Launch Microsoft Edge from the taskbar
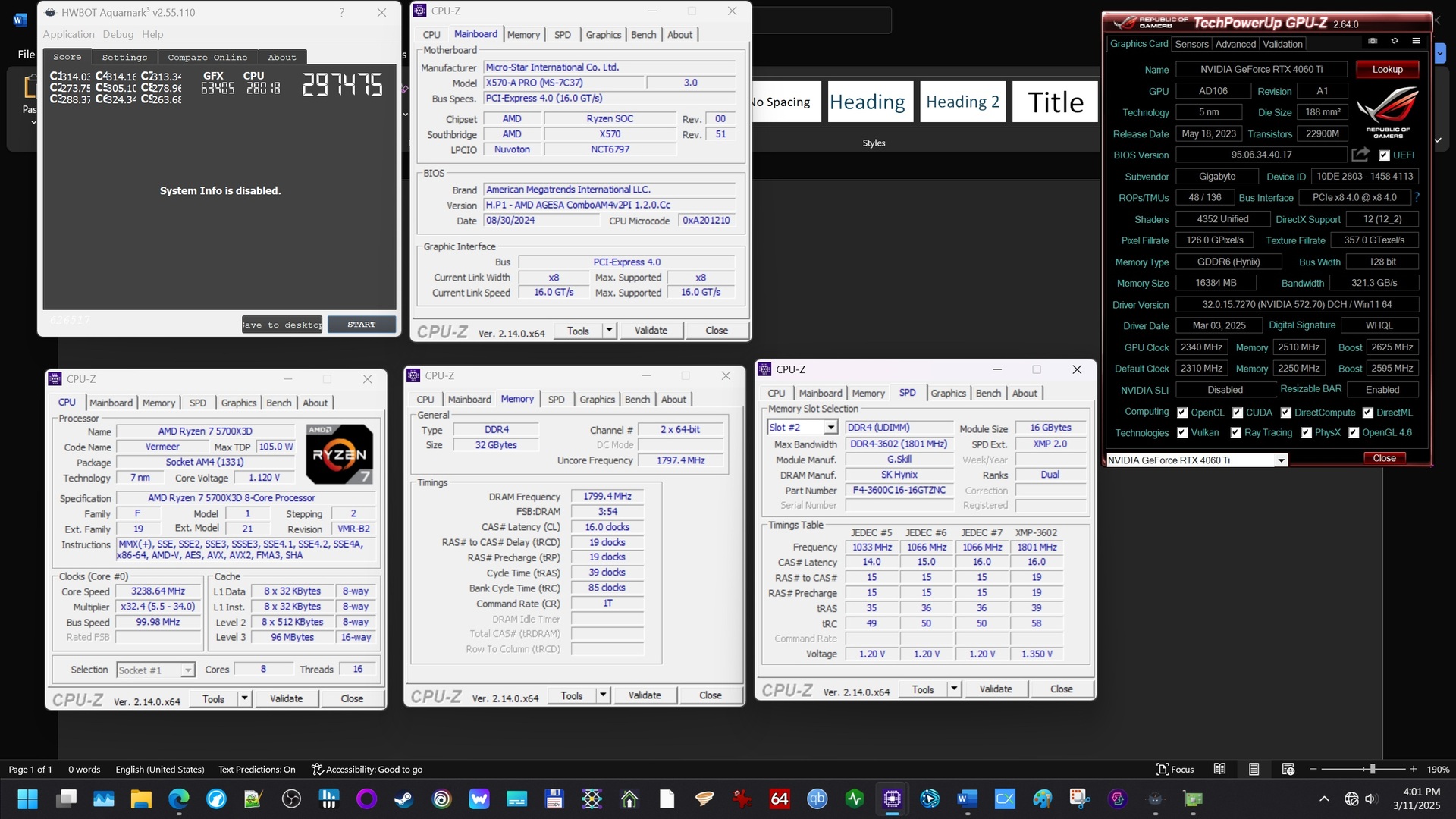Screen dimensions: 1456x819 tap(179, 799)
